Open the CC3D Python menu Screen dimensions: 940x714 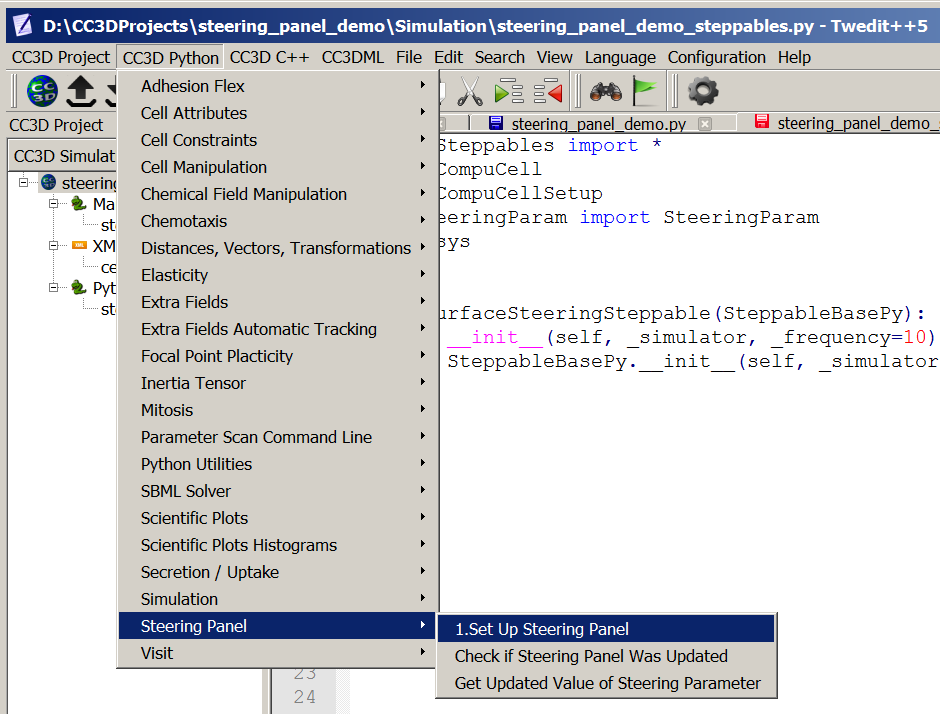170,58
